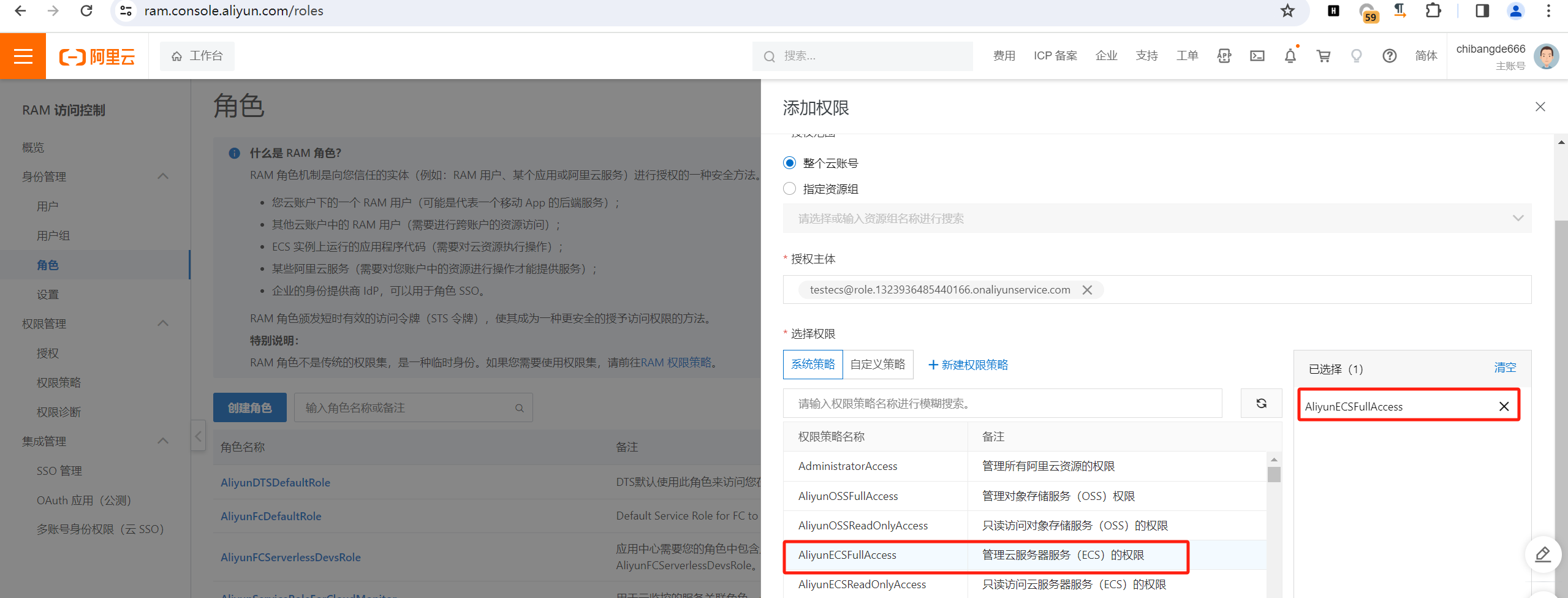Remove AliyunECSFullAccess from selected list
Viewport: 1568px width, 598px height.
(x=1504, y=406)
